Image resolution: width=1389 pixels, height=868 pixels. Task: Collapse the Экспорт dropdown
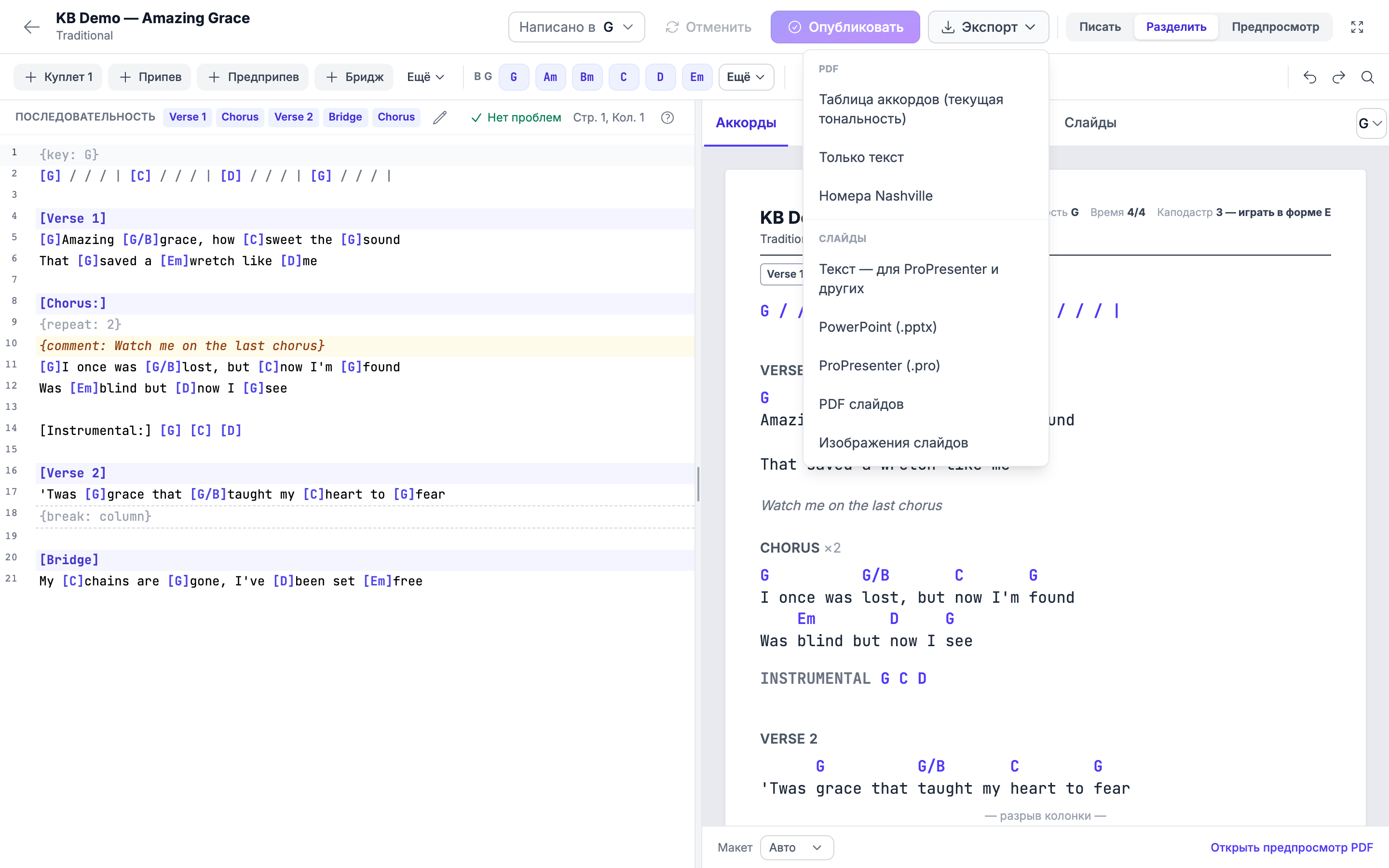coord(988,27)
